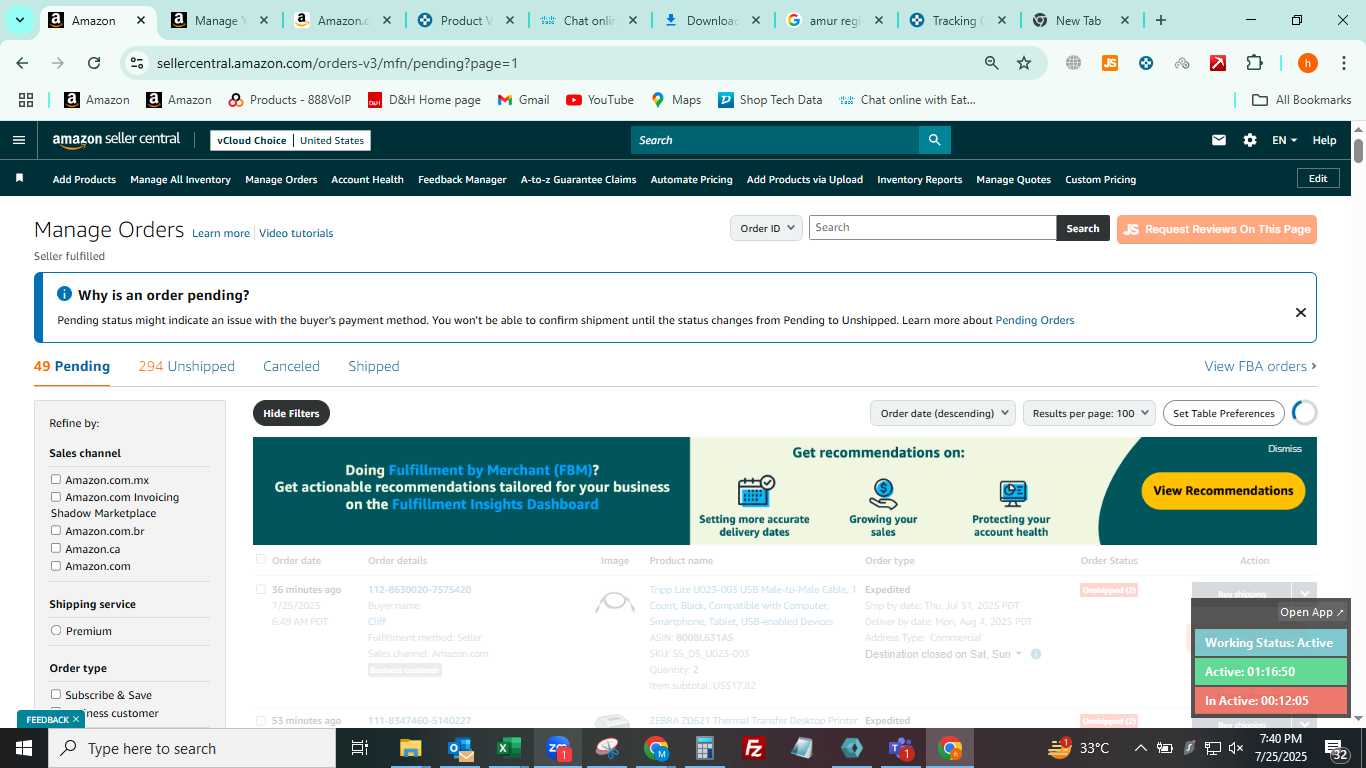Click the Windows Start button
The width and height of the screenshot is (1366, 768).
tap(24, 748)
